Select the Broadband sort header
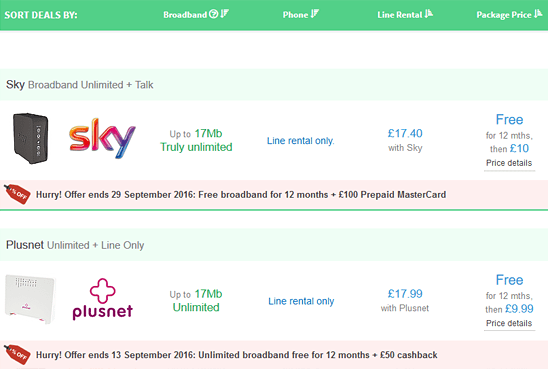This screenshot has height=369, width=548. (185, 15)
